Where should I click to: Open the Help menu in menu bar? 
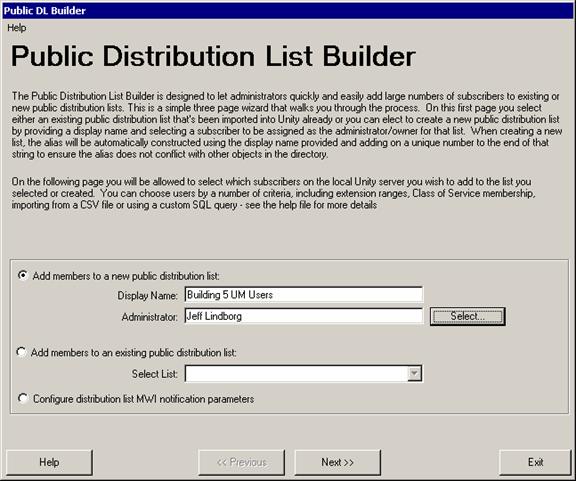(17, 28)
